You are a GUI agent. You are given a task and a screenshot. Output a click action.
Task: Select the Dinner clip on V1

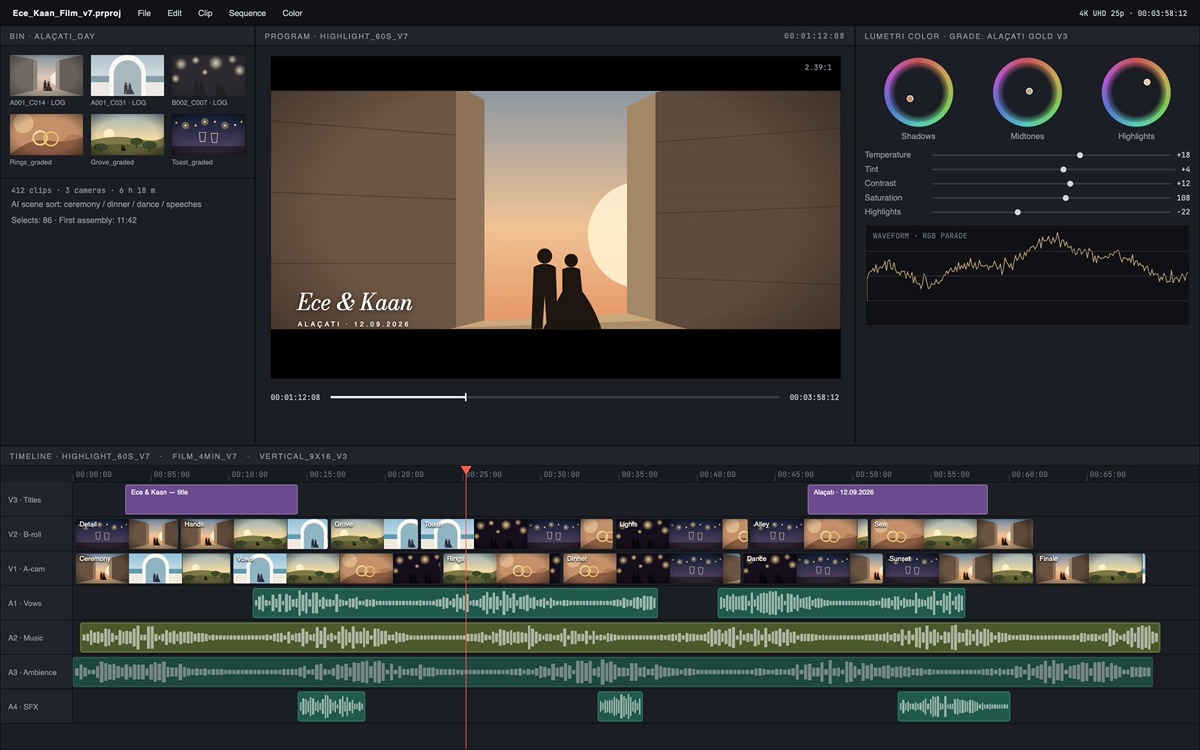coord(652,568)
